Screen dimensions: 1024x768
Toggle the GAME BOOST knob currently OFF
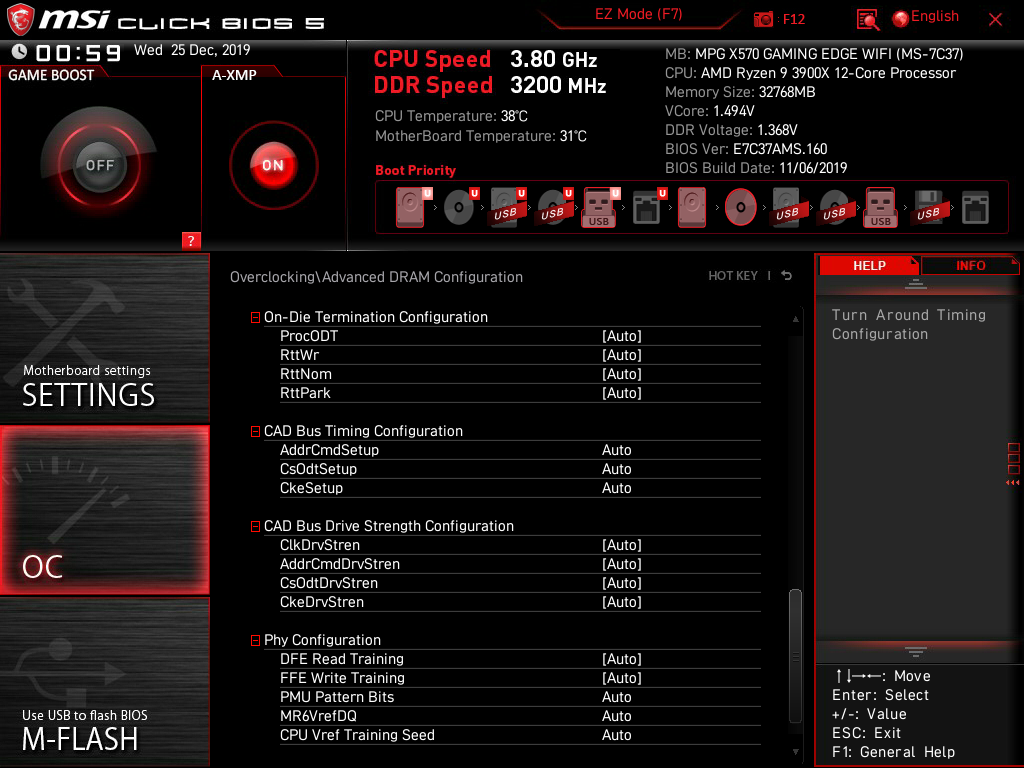tap(99, 165)
